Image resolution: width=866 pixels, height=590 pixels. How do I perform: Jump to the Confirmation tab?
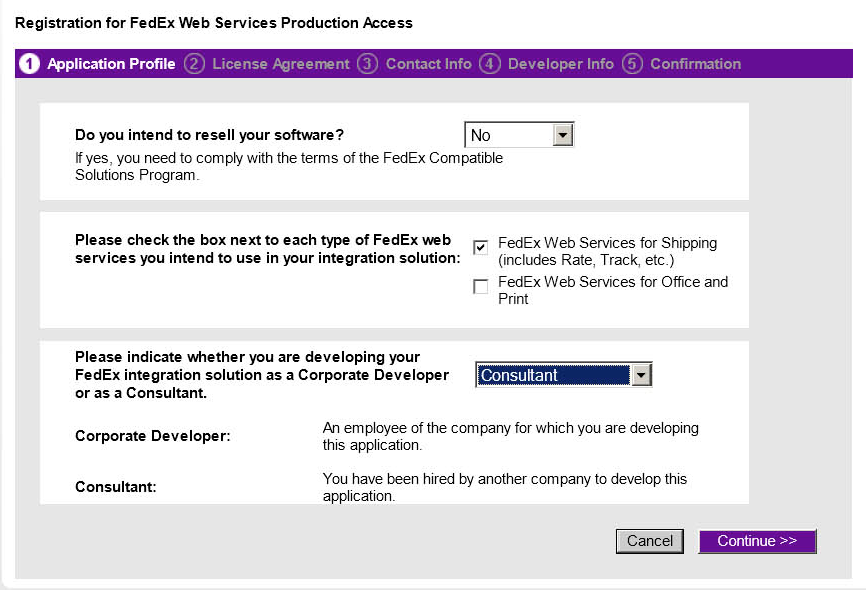coord(695,64)
